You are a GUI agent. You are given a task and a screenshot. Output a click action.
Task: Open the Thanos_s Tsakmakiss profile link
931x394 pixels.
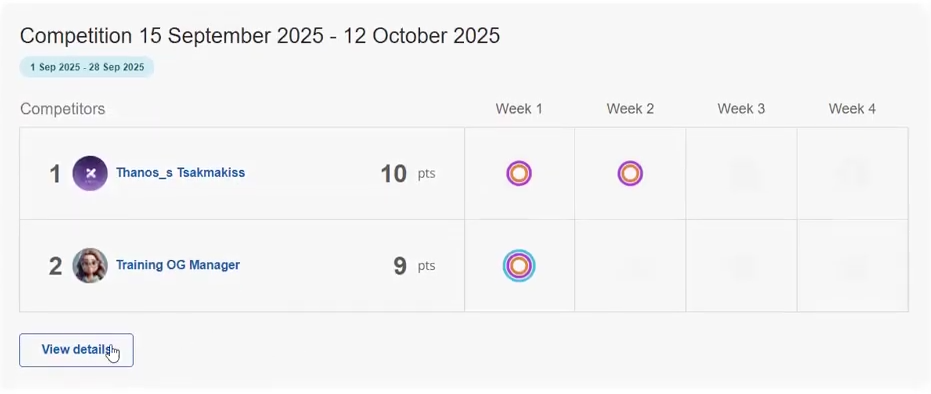[x=180, y=173]
